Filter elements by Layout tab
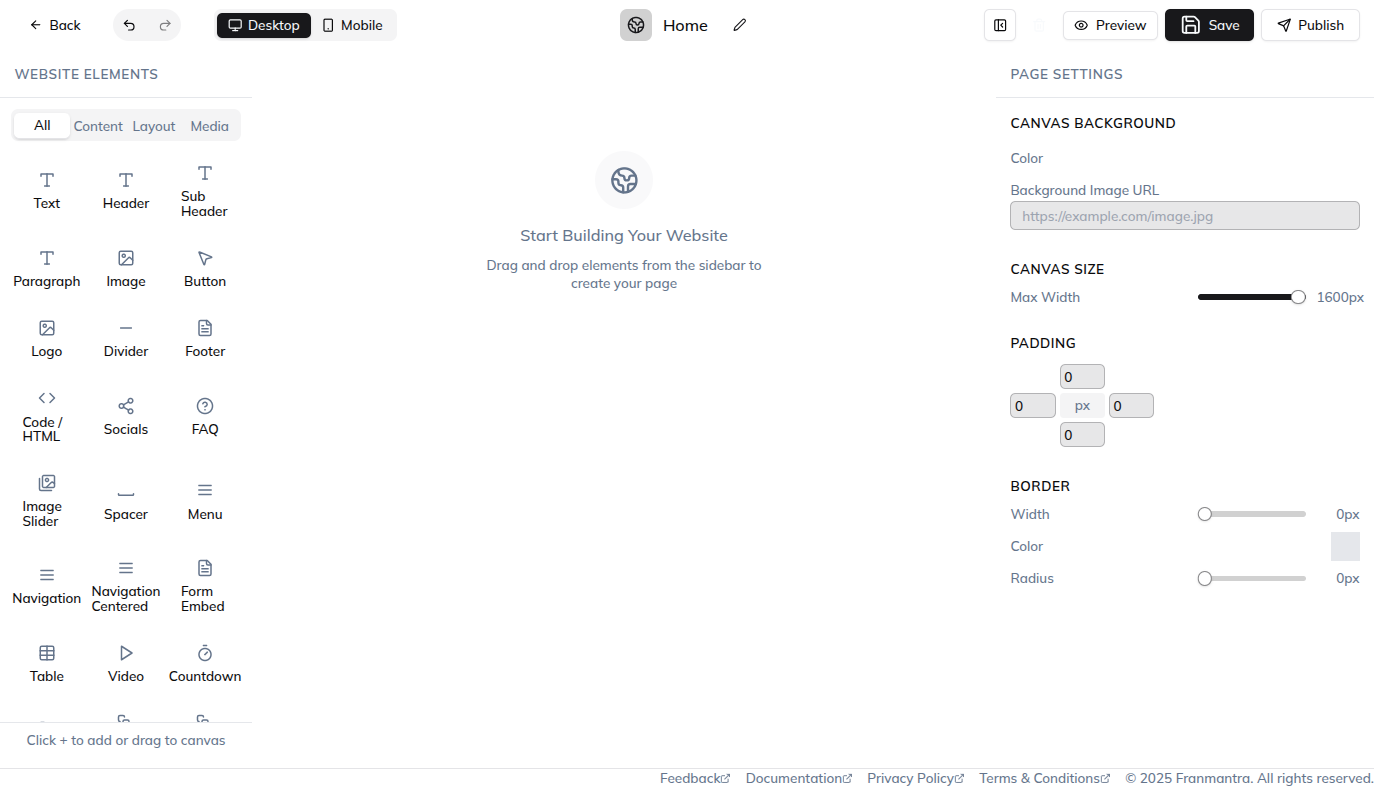 [154, 126]
